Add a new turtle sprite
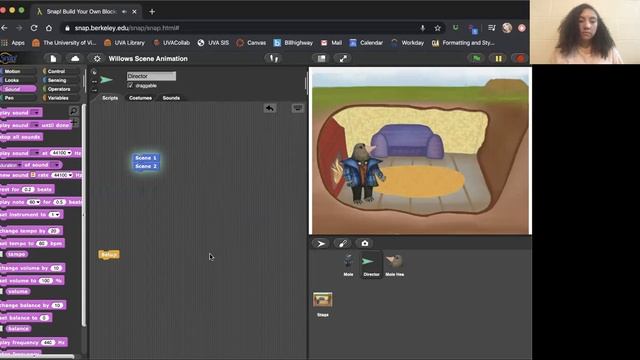The image size is (640, 360). coord(321,244)
